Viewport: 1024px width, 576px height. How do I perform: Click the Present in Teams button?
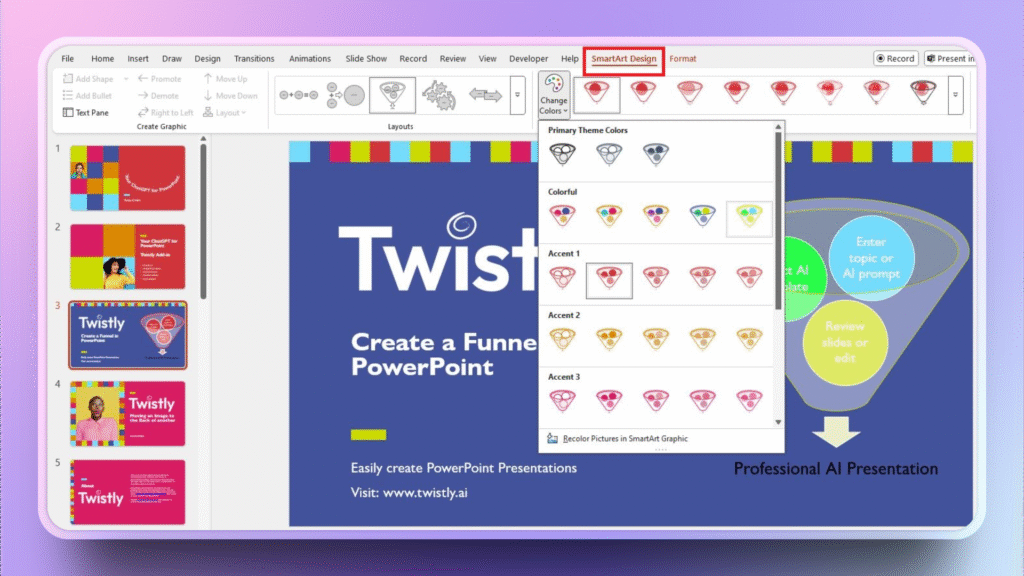(949, 59)
